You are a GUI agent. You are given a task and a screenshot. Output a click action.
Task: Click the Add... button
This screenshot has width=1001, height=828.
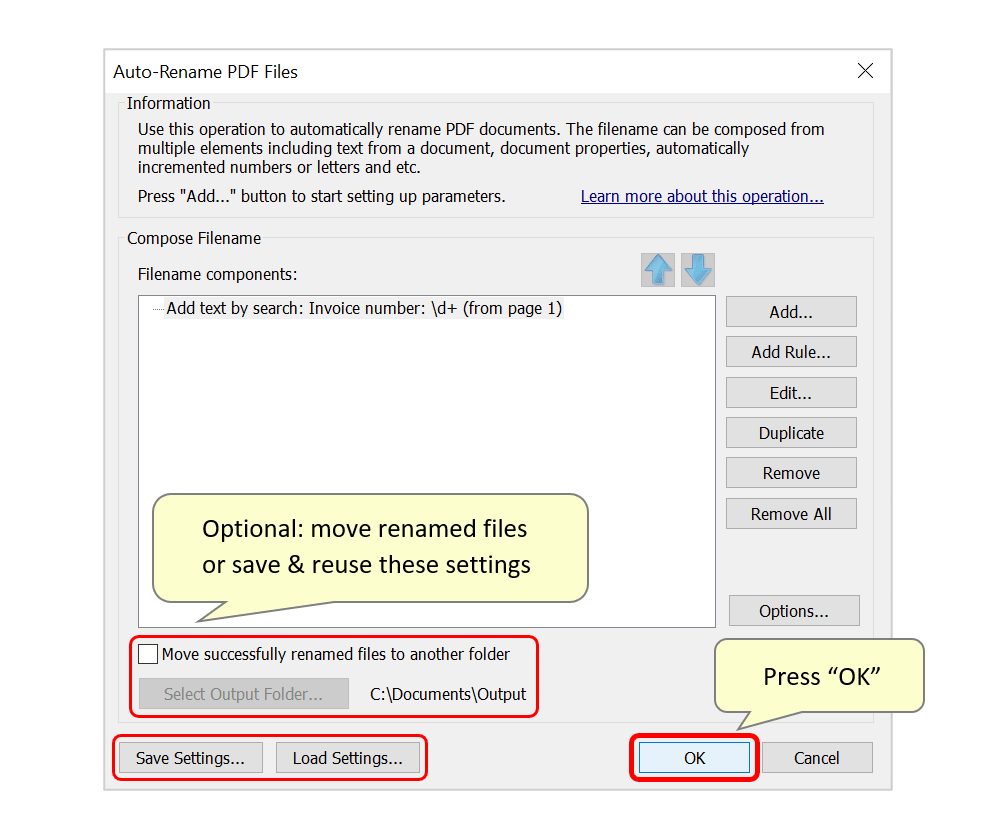[791, 312]
